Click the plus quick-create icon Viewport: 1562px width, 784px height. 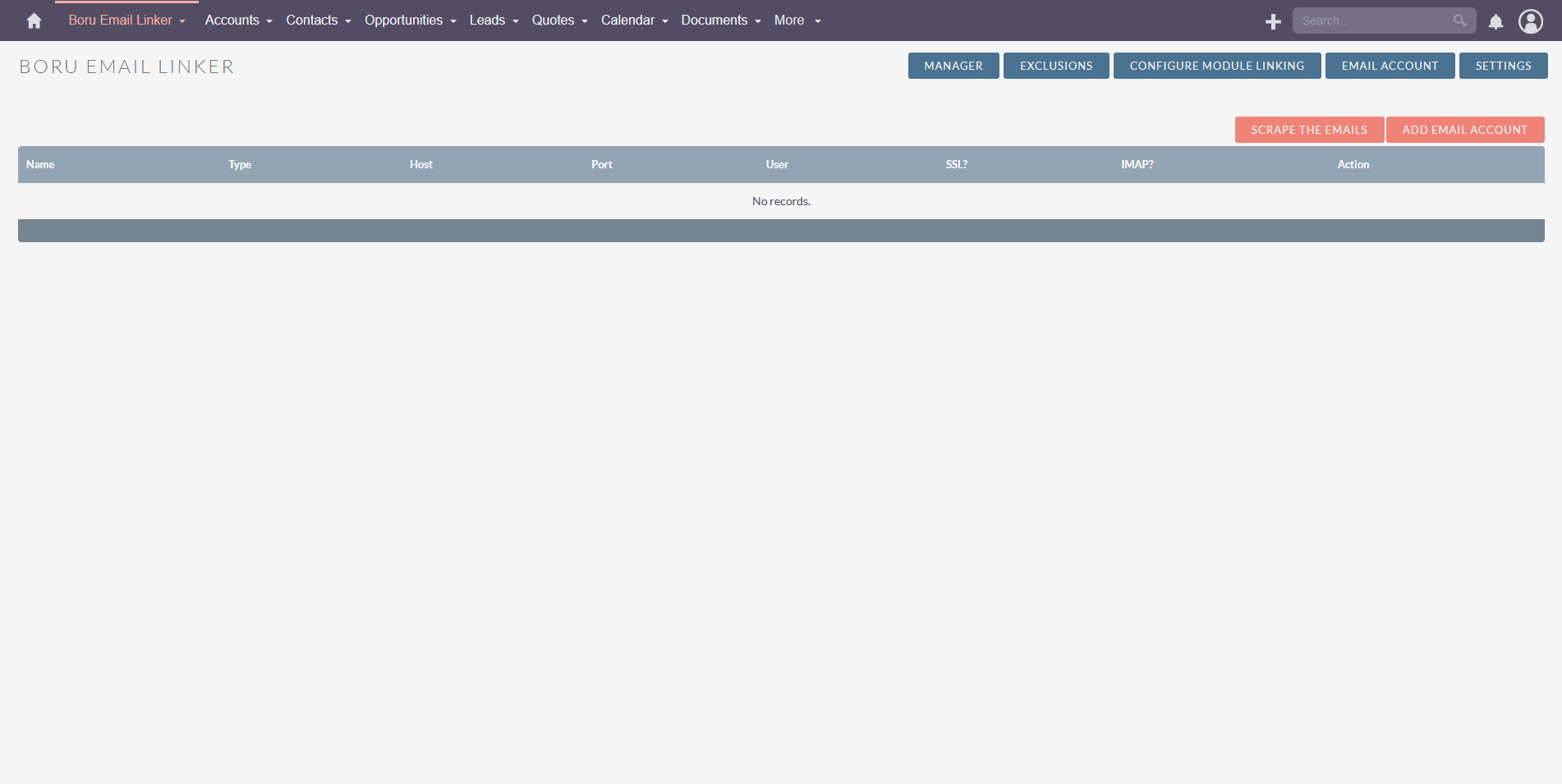tap(1273, 21)
